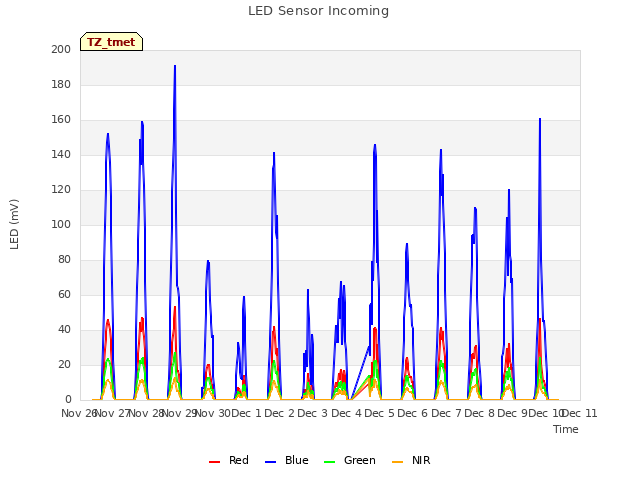The image size is (640, 480).
Task: Toggle the Blue series legend entry
Action: 287,460
